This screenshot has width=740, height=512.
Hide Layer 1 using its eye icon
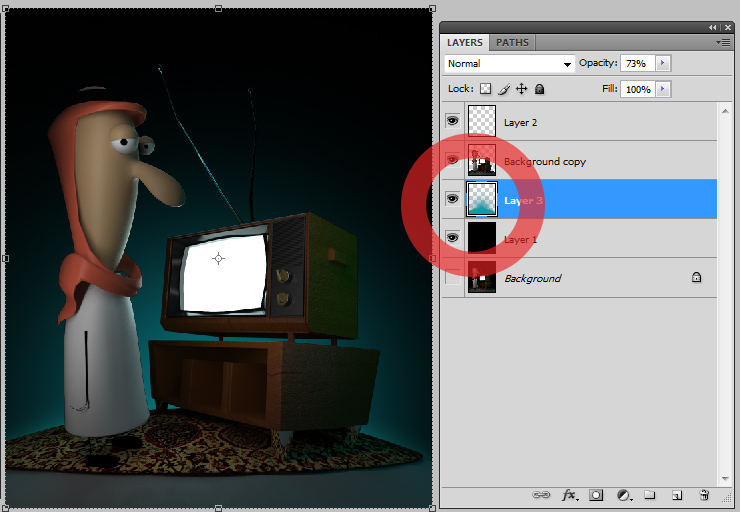pyautogui.click(x=452, y=237)
